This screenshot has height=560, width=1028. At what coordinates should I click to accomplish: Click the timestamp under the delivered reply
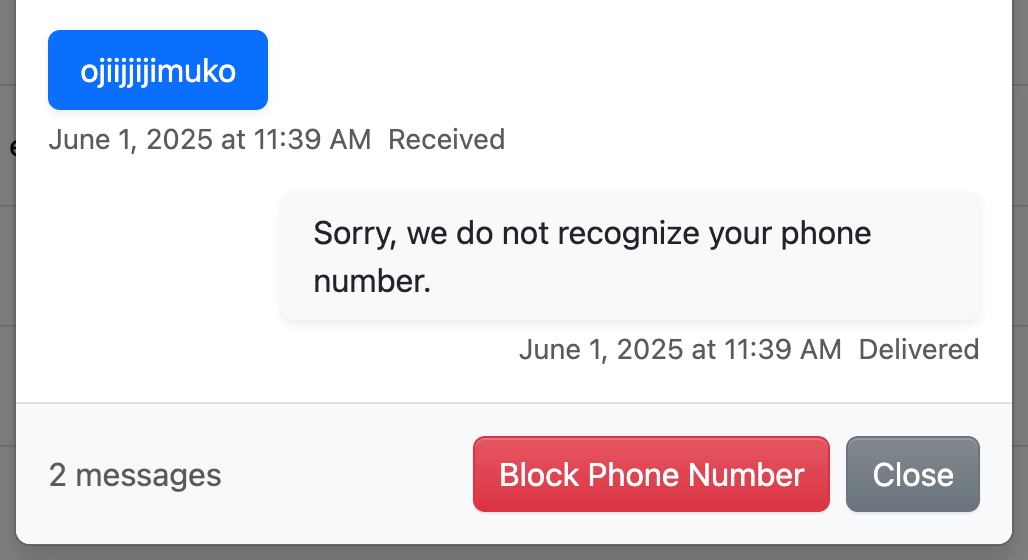point(680,349)
